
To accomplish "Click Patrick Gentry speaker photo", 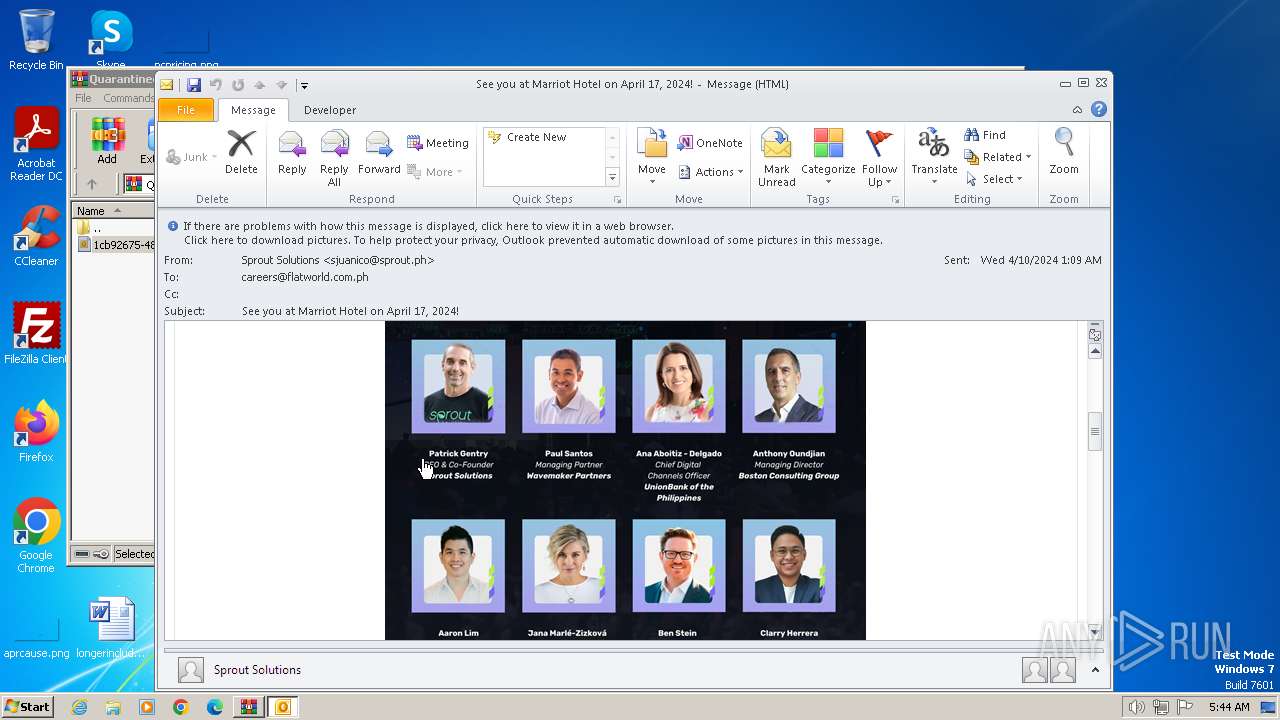I will pyautogui.click(x=458, y=386).
